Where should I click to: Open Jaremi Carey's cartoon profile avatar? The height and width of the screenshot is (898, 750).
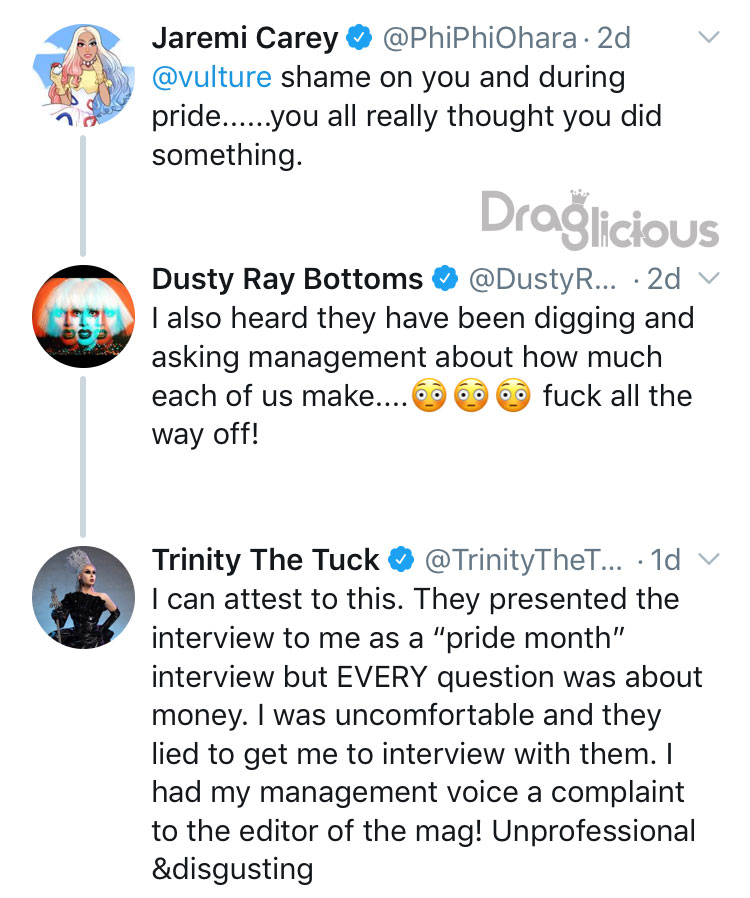(84, 75)
